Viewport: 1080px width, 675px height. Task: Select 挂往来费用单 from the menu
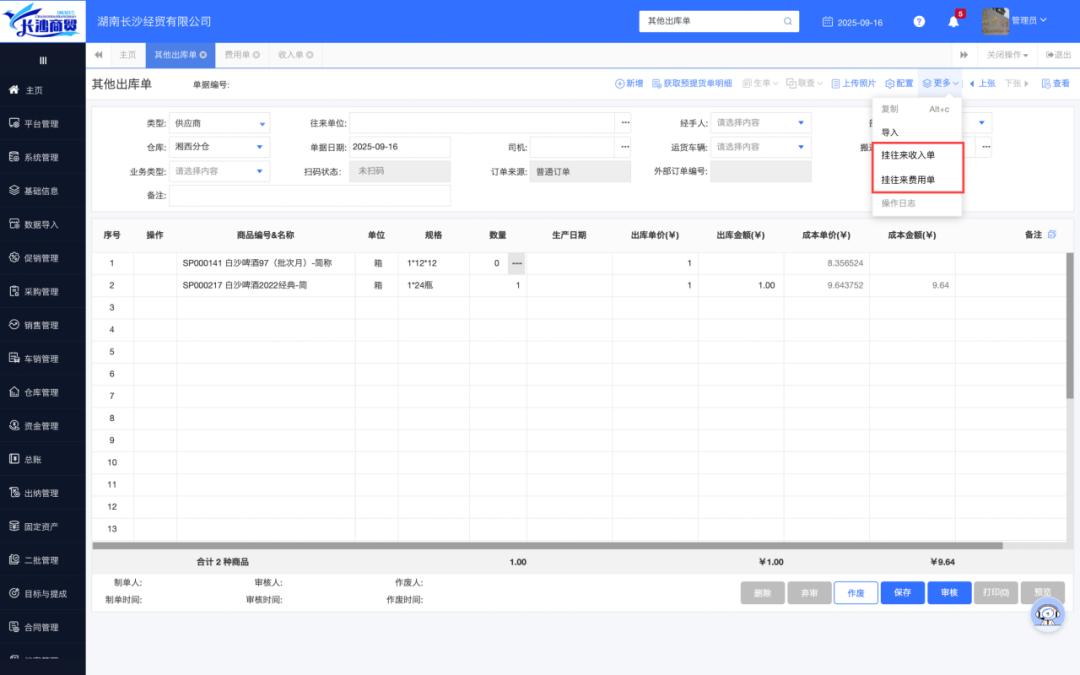tap(908, 180)
